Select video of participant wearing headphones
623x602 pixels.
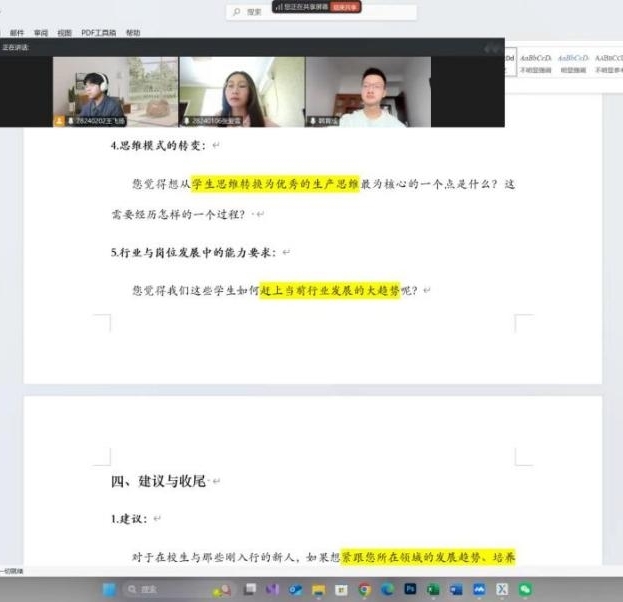click(115, 91)
